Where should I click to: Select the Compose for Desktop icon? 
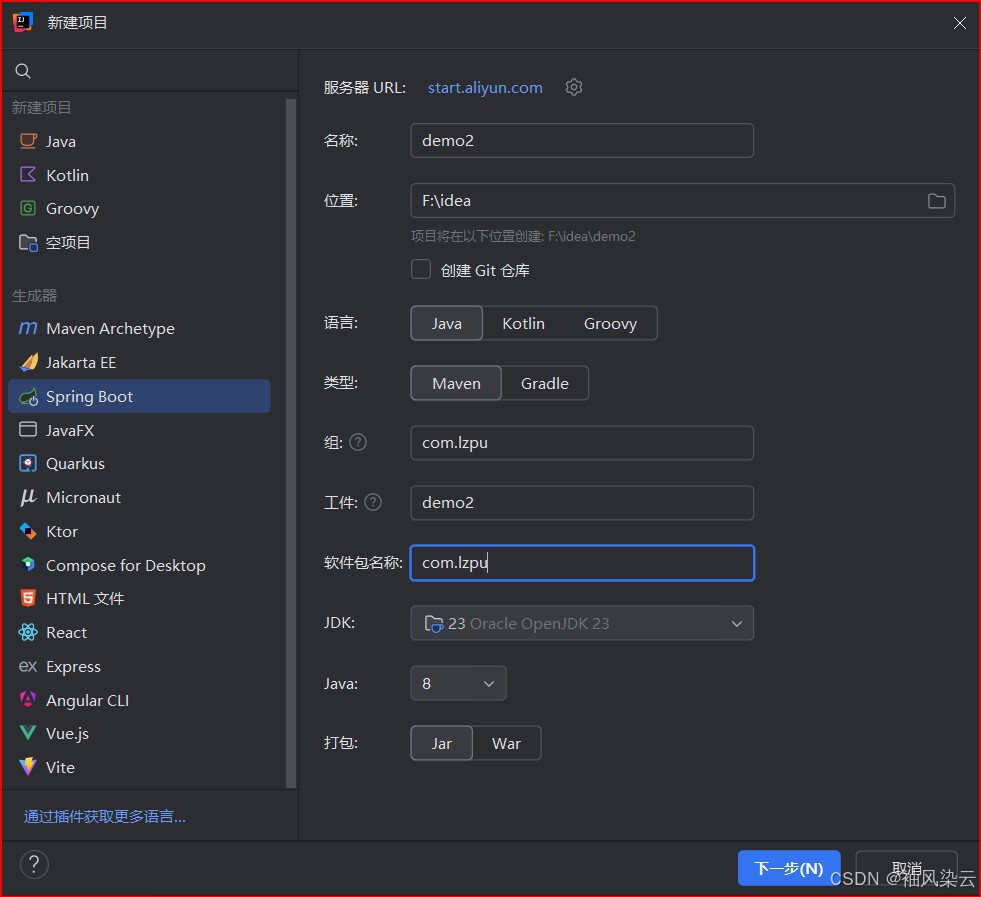coord(28,564)
